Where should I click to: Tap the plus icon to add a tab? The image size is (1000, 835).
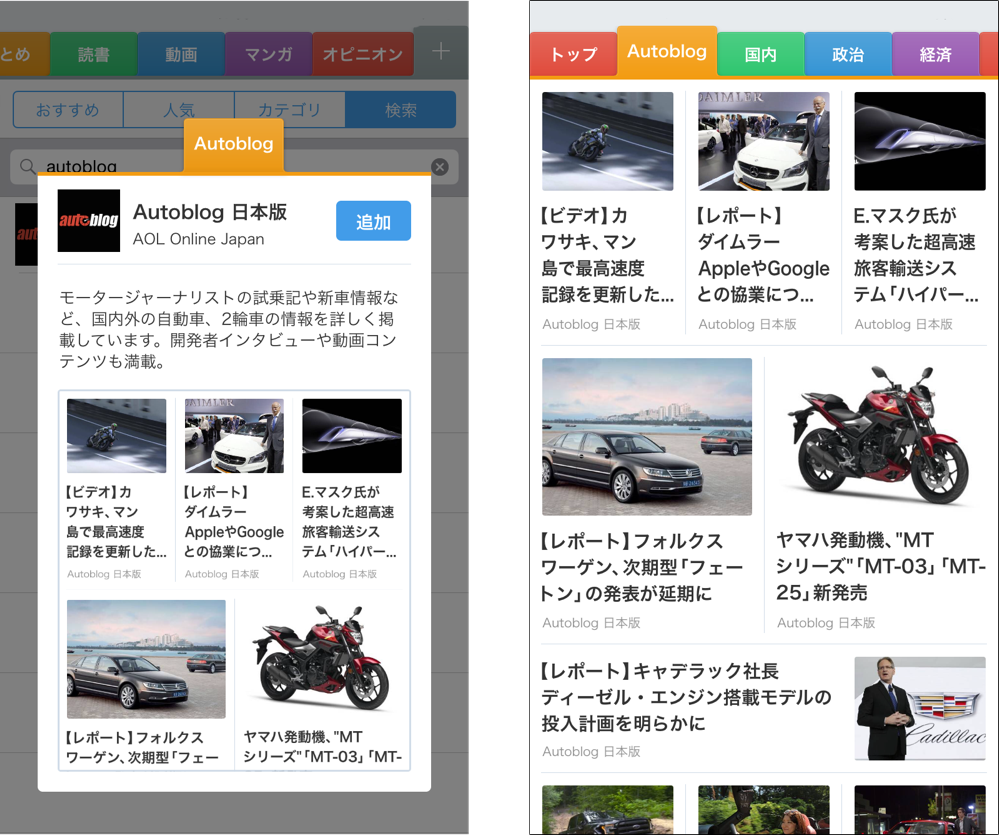point(441,52)
